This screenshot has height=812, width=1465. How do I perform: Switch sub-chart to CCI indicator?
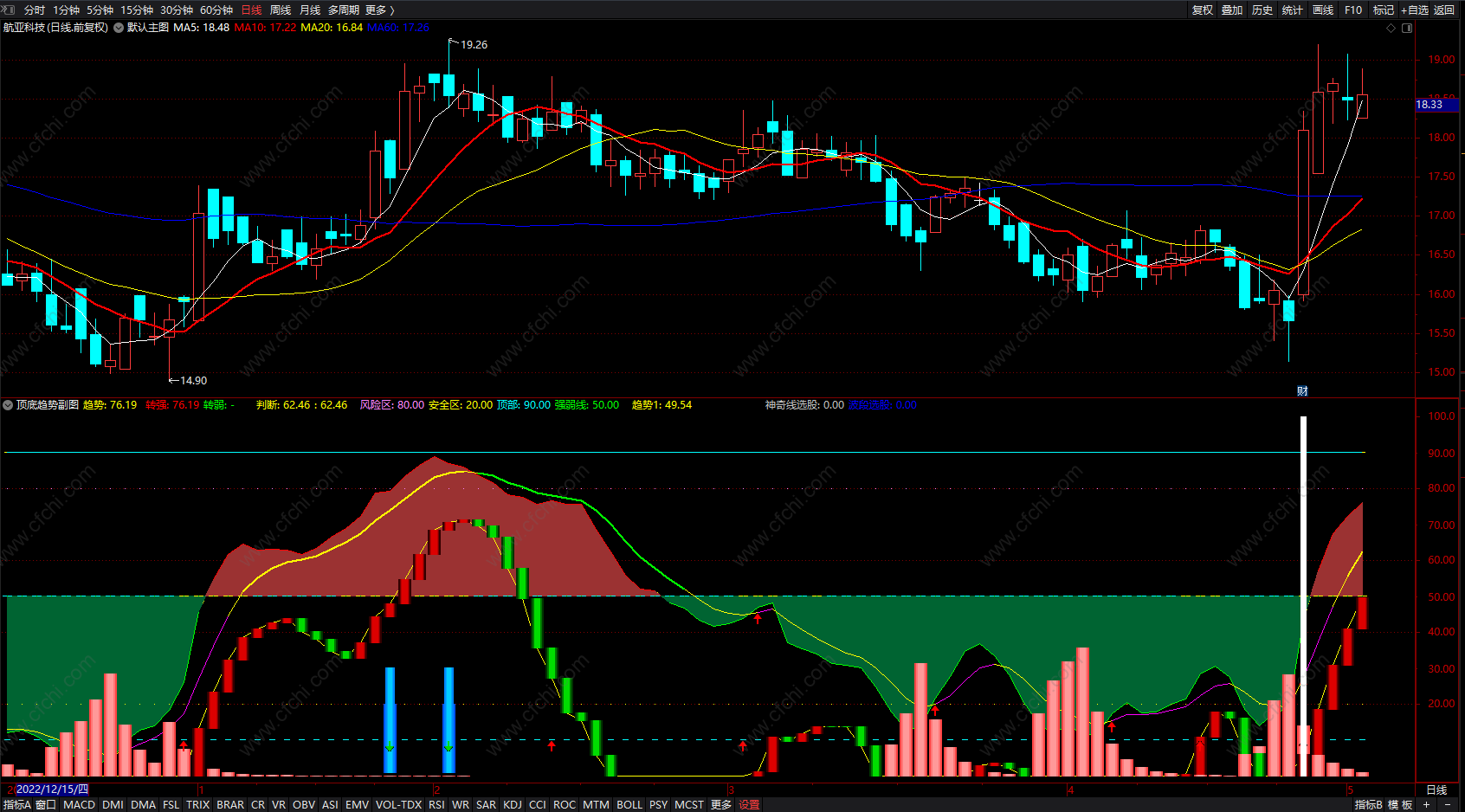click(x=538, y=805)
